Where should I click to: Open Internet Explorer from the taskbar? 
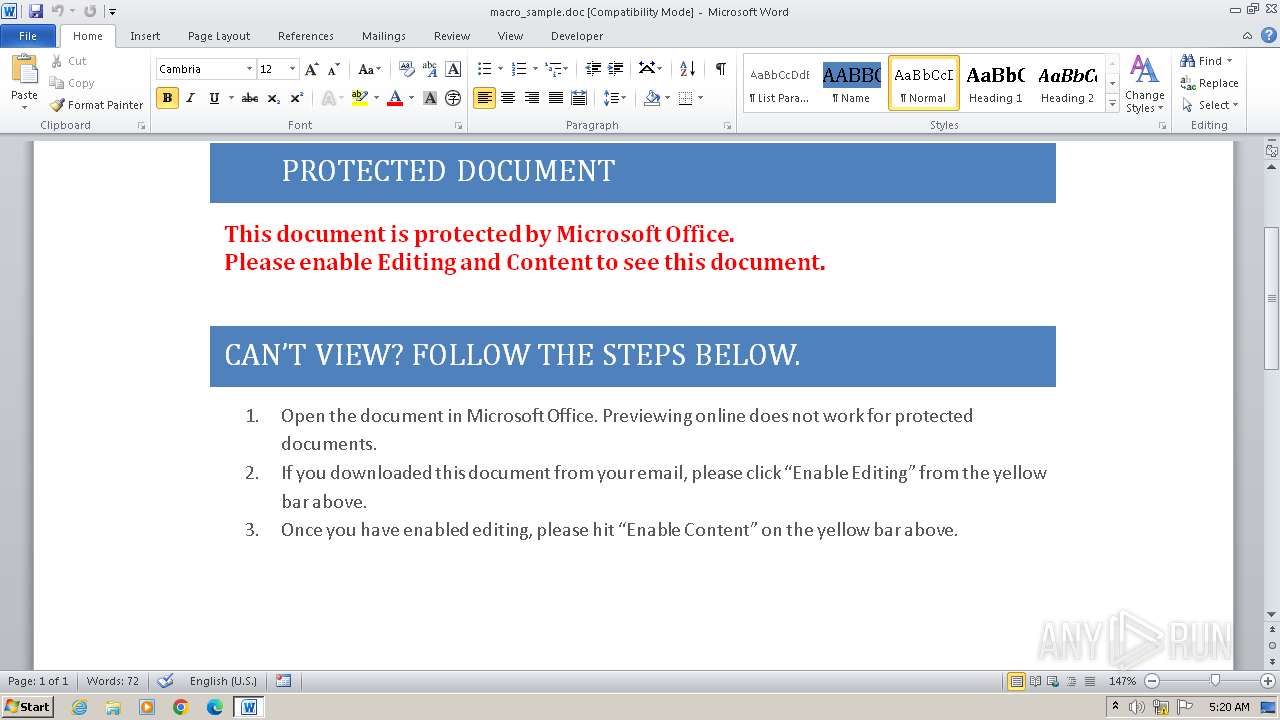79,707
